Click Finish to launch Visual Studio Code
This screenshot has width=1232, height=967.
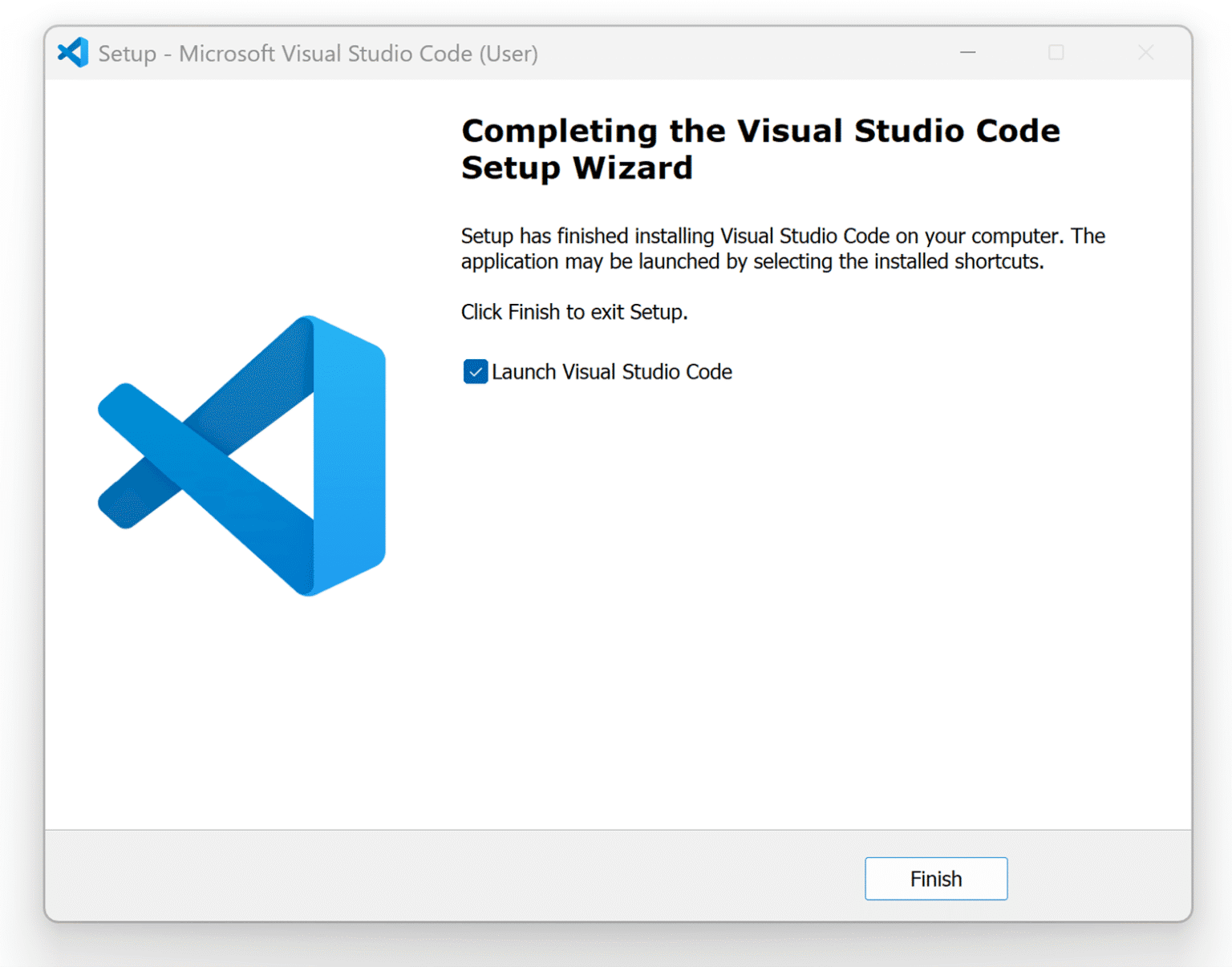click(935, 879)
